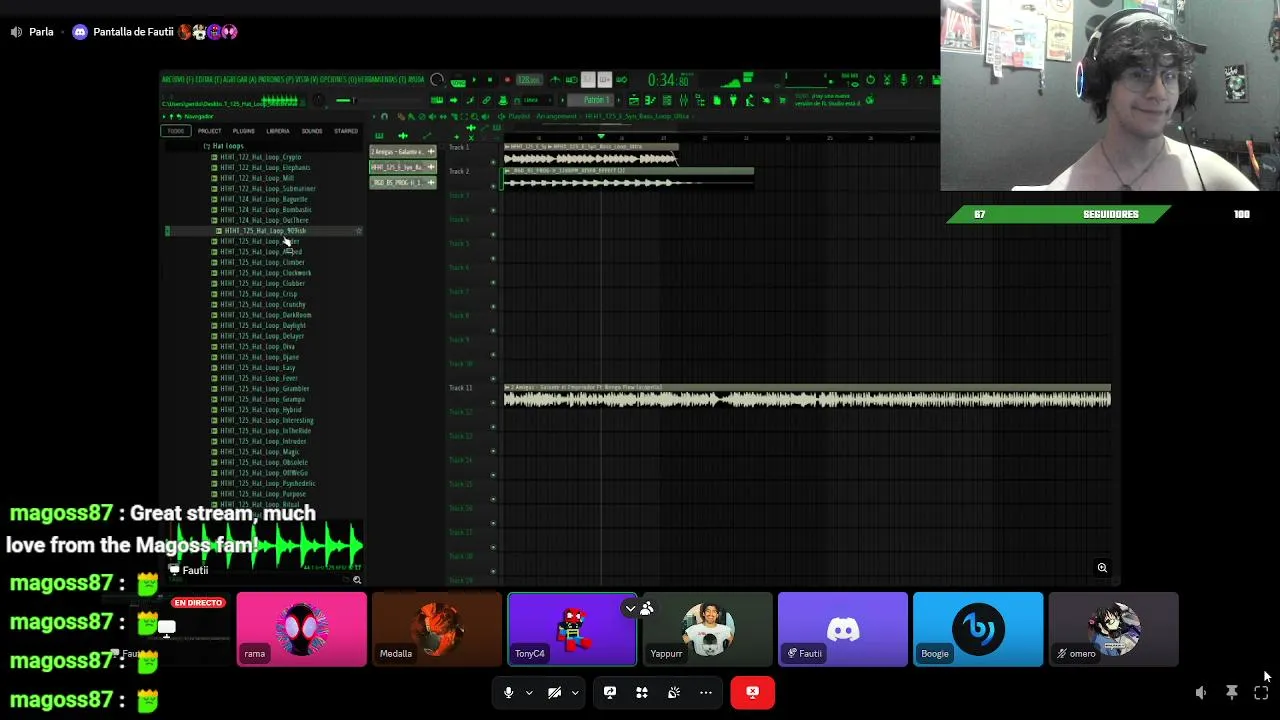Viewport: 1280px width, 720px height.
Task: Select omero participant tile
Action: click(1114, 629)
